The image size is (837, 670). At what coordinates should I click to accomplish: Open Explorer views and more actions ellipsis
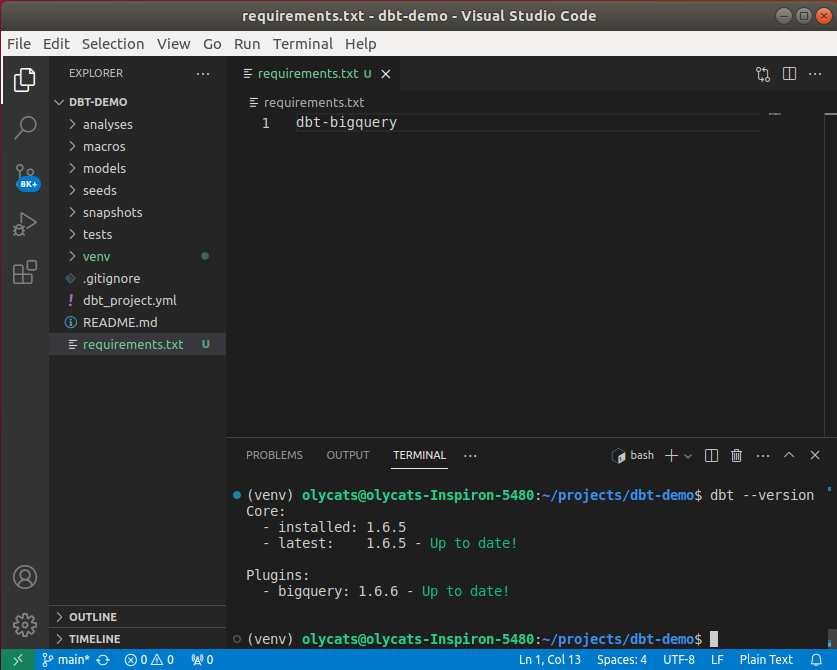[203, 74]
